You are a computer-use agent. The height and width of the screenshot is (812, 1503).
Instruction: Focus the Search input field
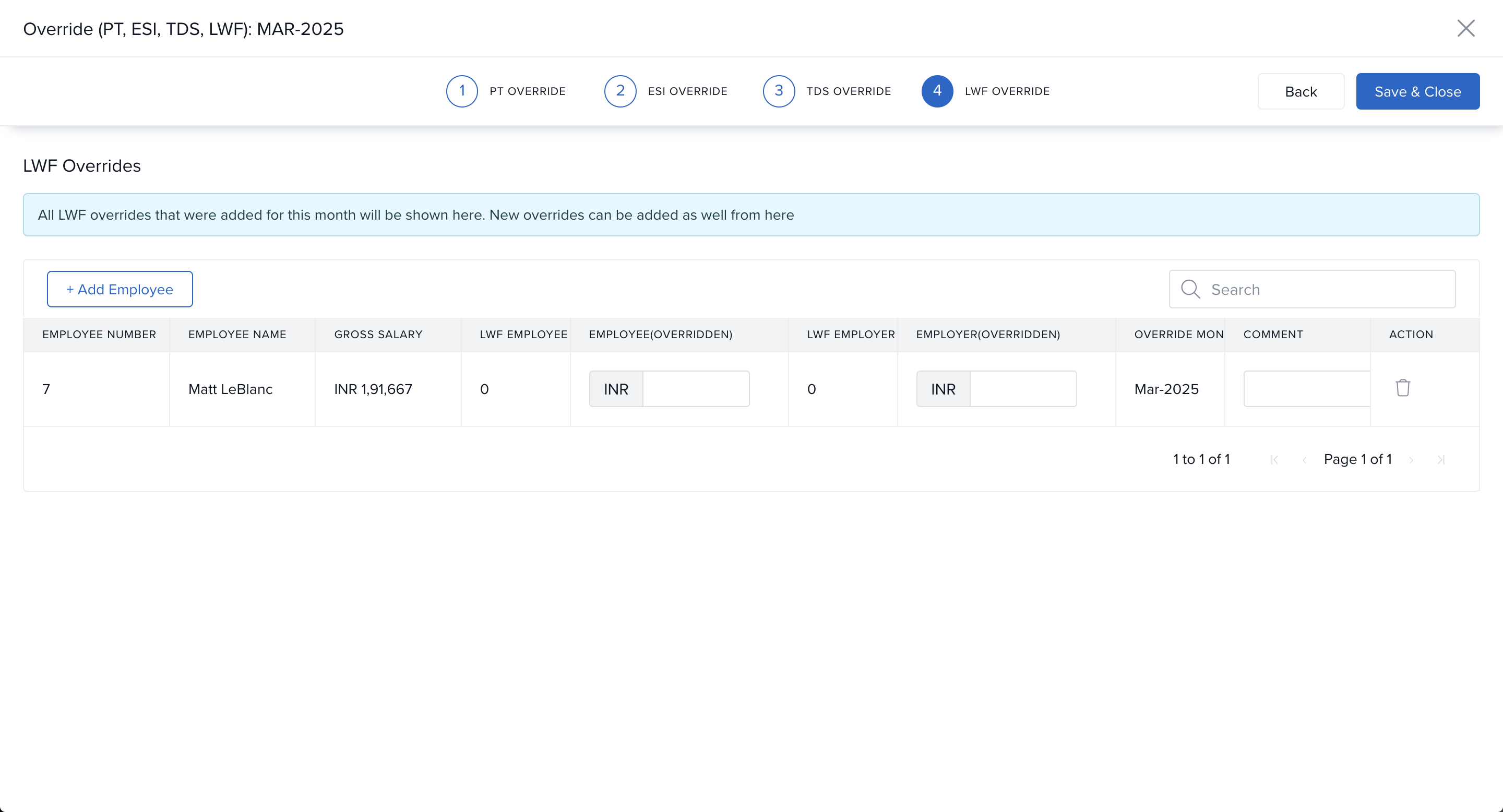tap(1330, 289)
